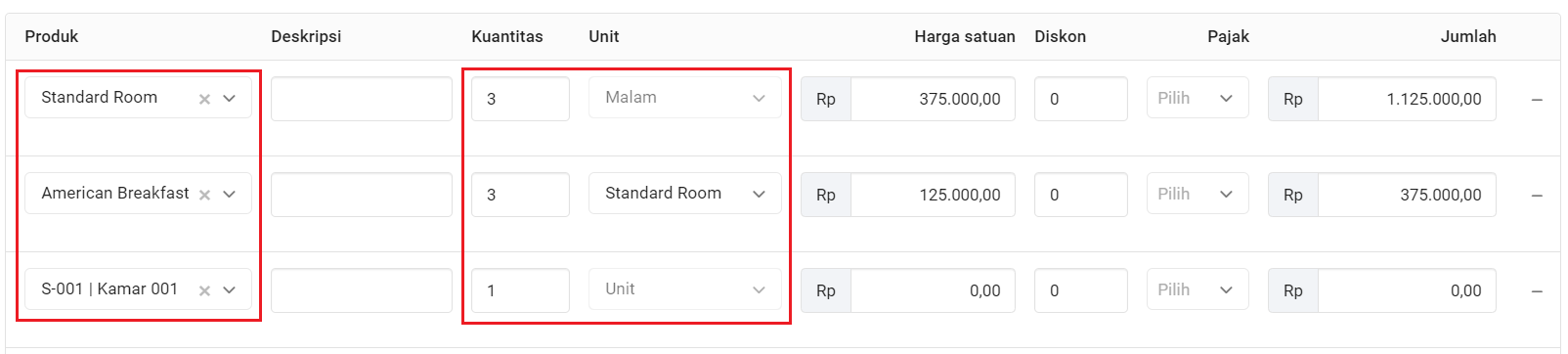Remove the Standard Room row with minus icon
This screenshot has width=1568, height=354.
tap(1537, 100)
